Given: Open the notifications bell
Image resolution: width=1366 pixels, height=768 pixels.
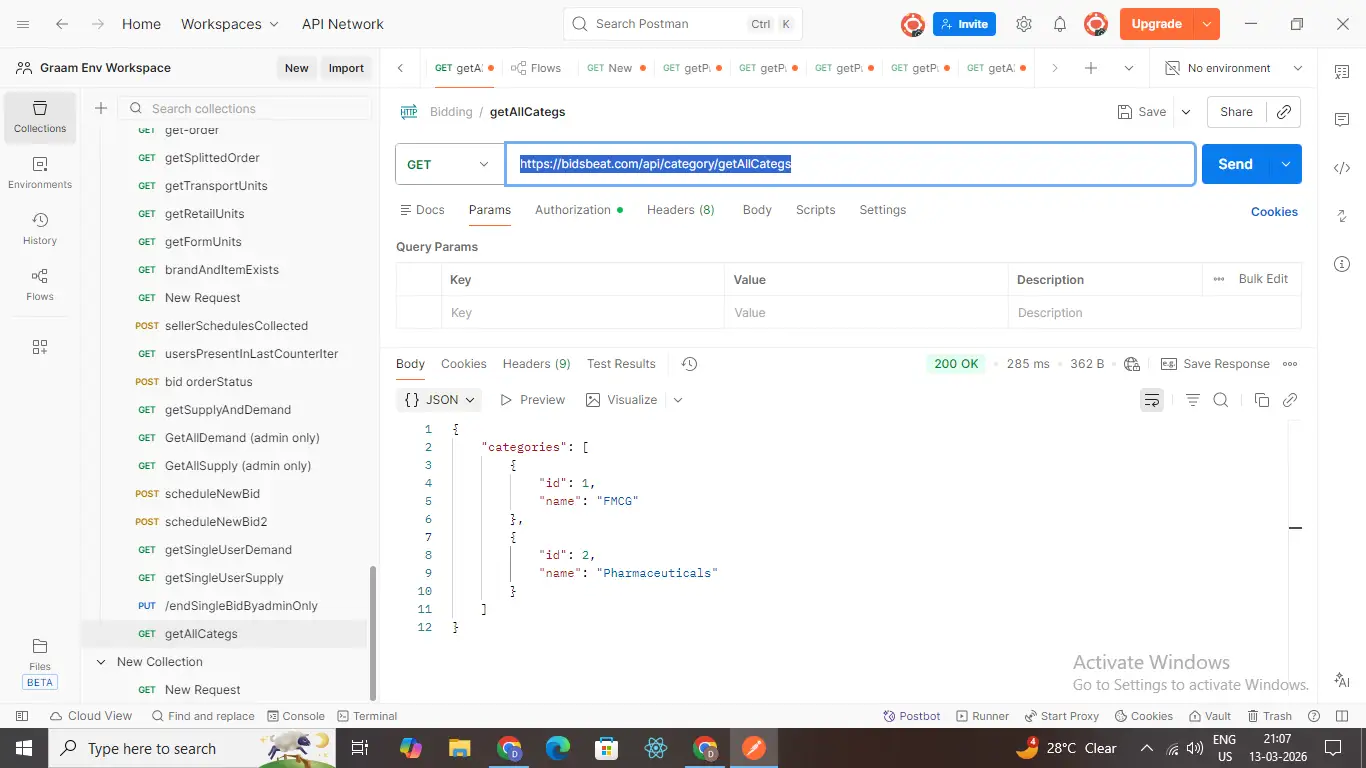Looking at the screenshot, I should click(1060, 24).
